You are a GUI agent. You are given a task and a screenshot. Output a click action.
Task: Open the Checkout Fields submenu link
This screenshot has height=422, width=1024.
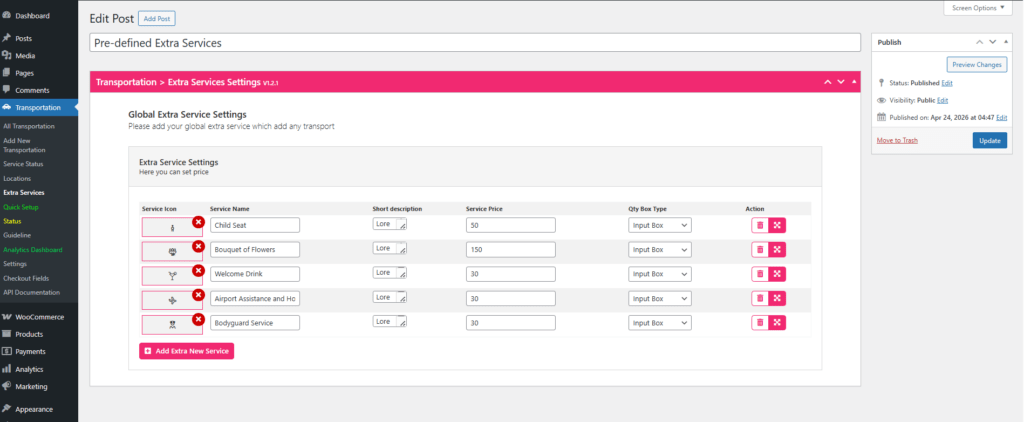point(26,278)
